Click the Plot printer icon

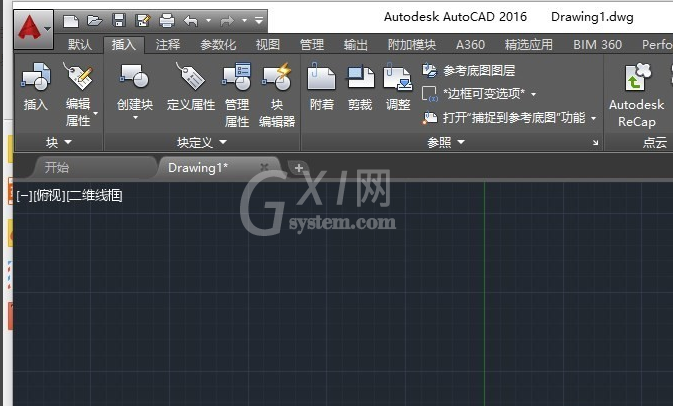167,21
